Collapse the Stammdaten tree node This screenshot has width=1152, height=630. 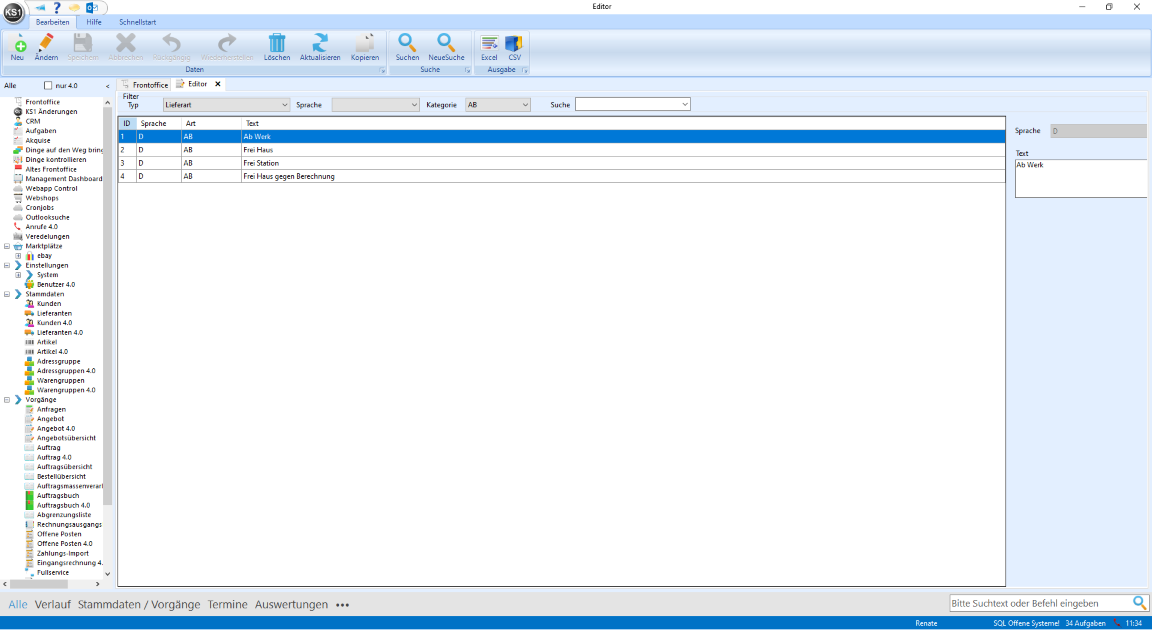8,294
